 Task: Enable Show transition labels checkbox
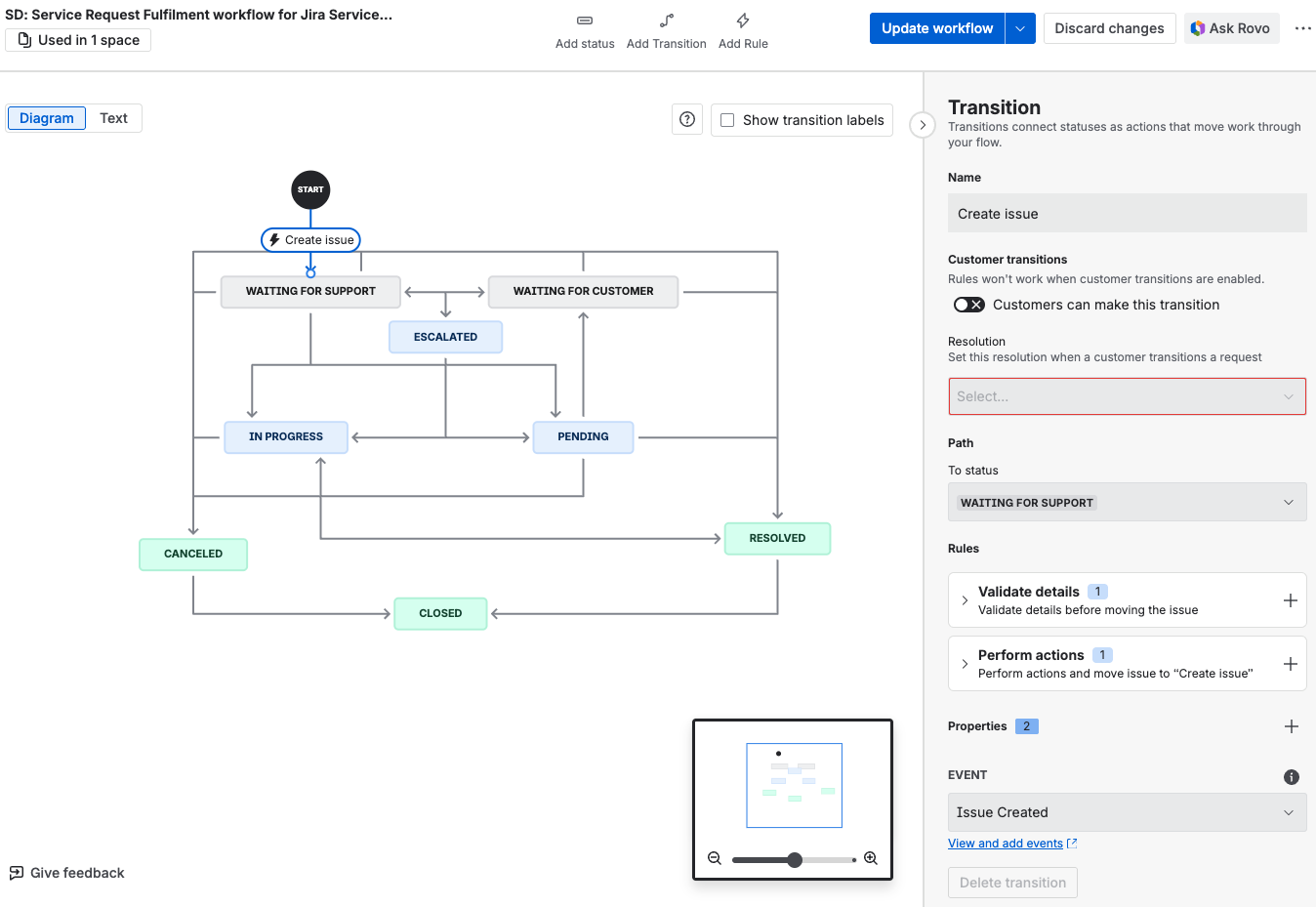[x=727, y=120]
